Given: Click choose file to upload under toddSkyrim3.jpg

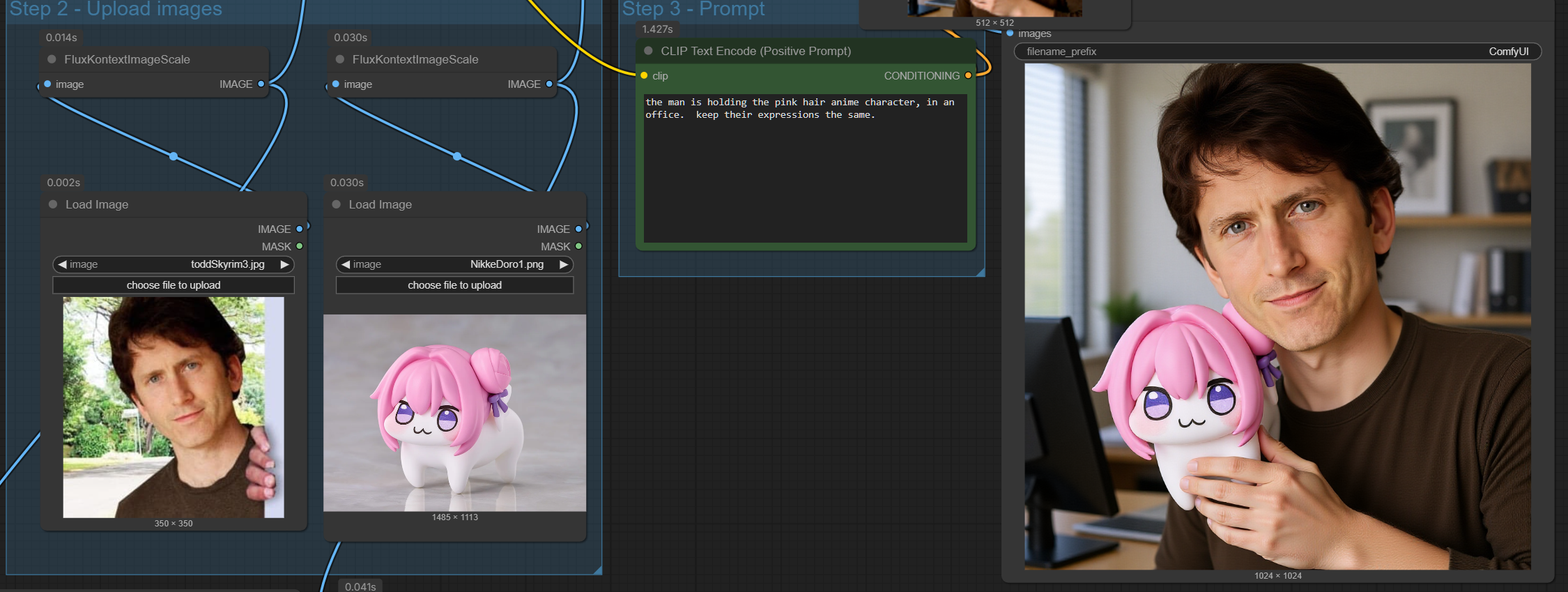Looking at the screenshot, I should tap(174, 285).
